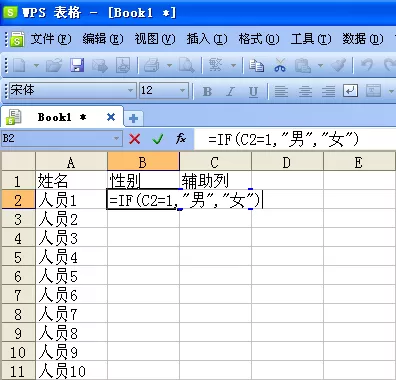Toggle Bold formatting
Screen dimensions: 396x380
click(x=207, y=91)
